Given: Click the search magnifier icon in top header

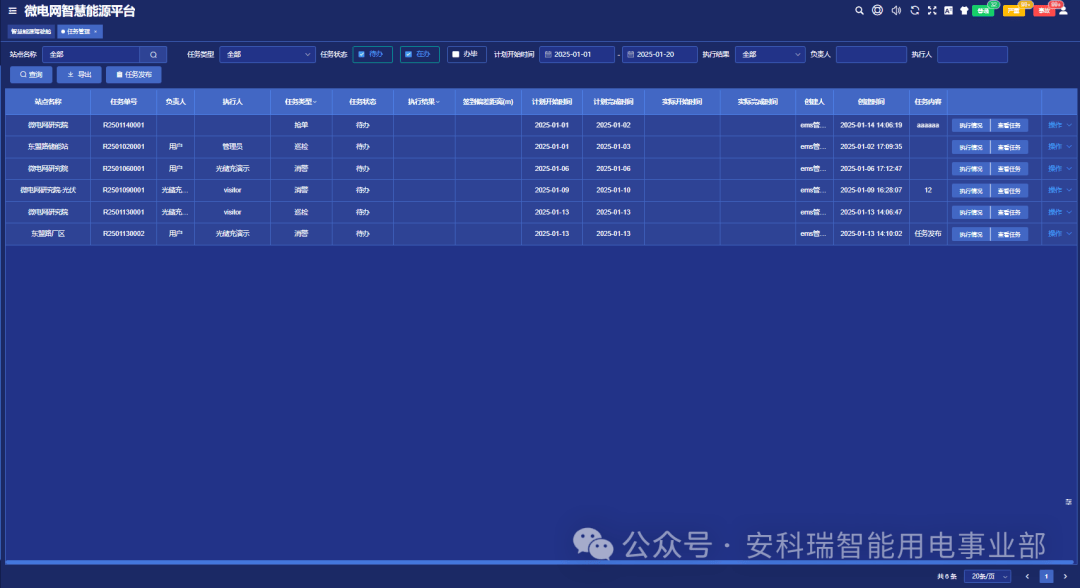Looking at the screenshot, I should pos(859,10).
